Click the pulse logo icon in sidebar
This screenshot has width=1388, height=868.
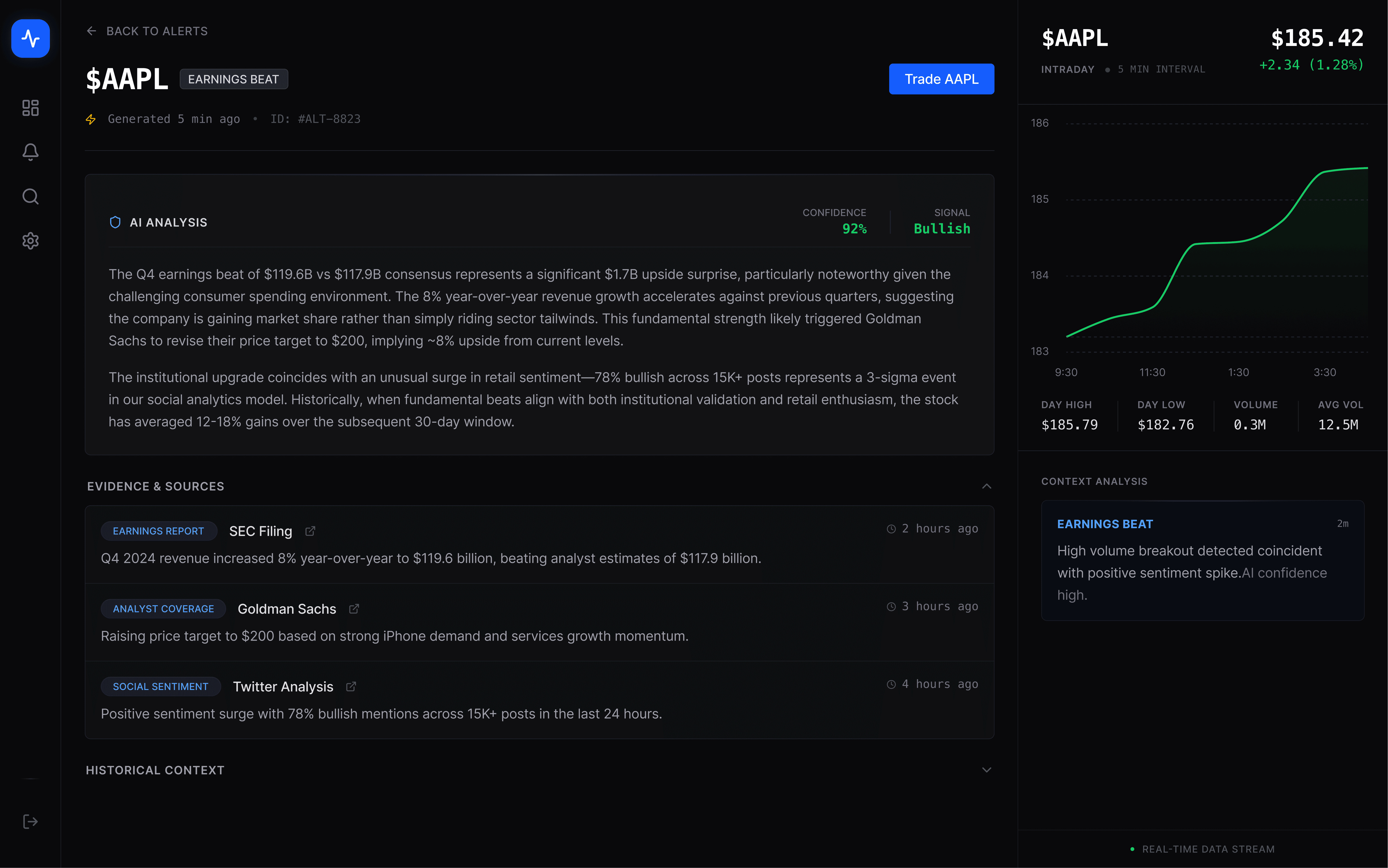click(x=30, y=39)
